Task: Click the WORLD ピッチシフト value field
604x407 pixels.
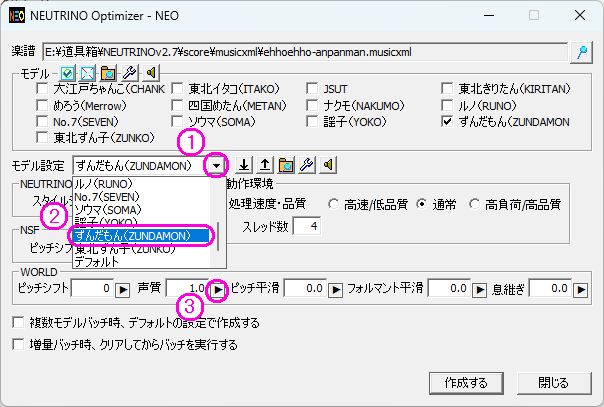Action: 92,288
